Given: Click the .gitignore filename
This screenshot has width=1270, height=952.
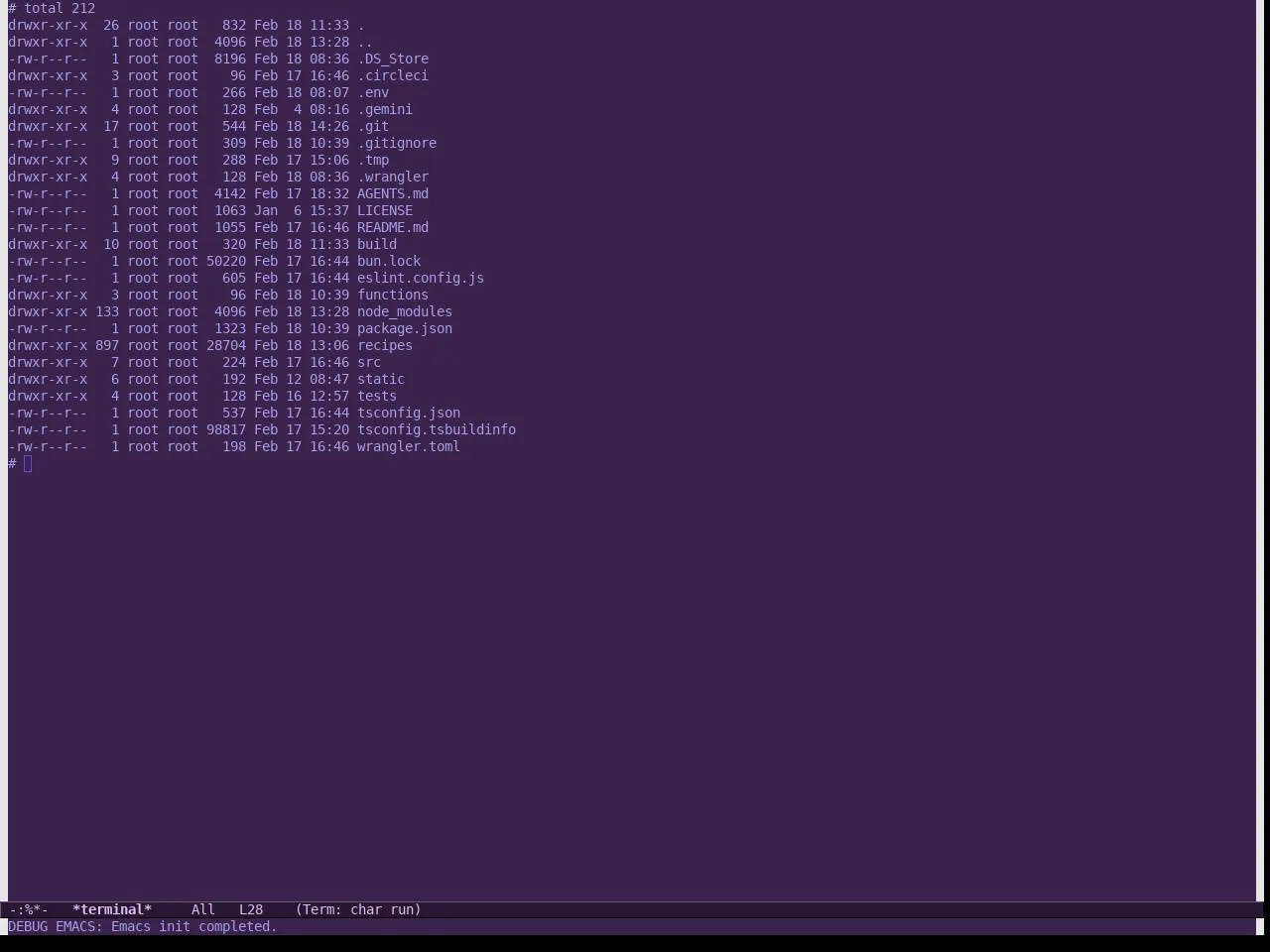Looking at the screenshot, I should 397,143.
